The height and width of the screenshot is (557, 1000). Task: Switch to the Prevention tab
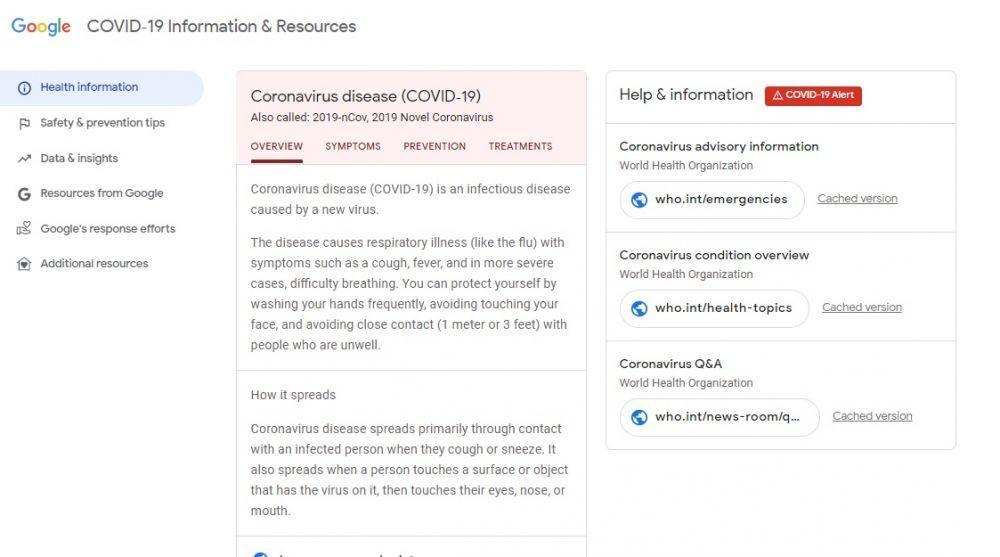pos(434,146)
